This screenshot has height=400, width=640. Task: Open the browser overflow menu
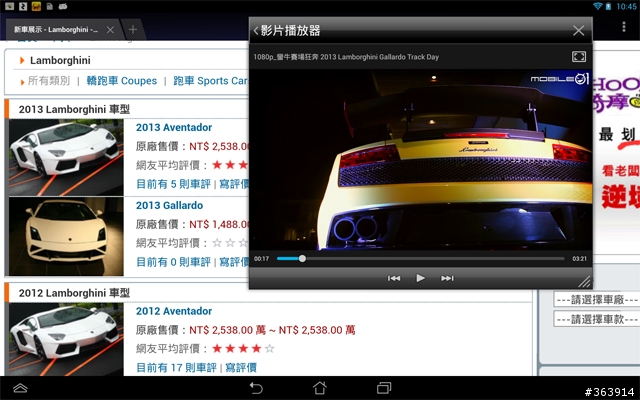624,27
